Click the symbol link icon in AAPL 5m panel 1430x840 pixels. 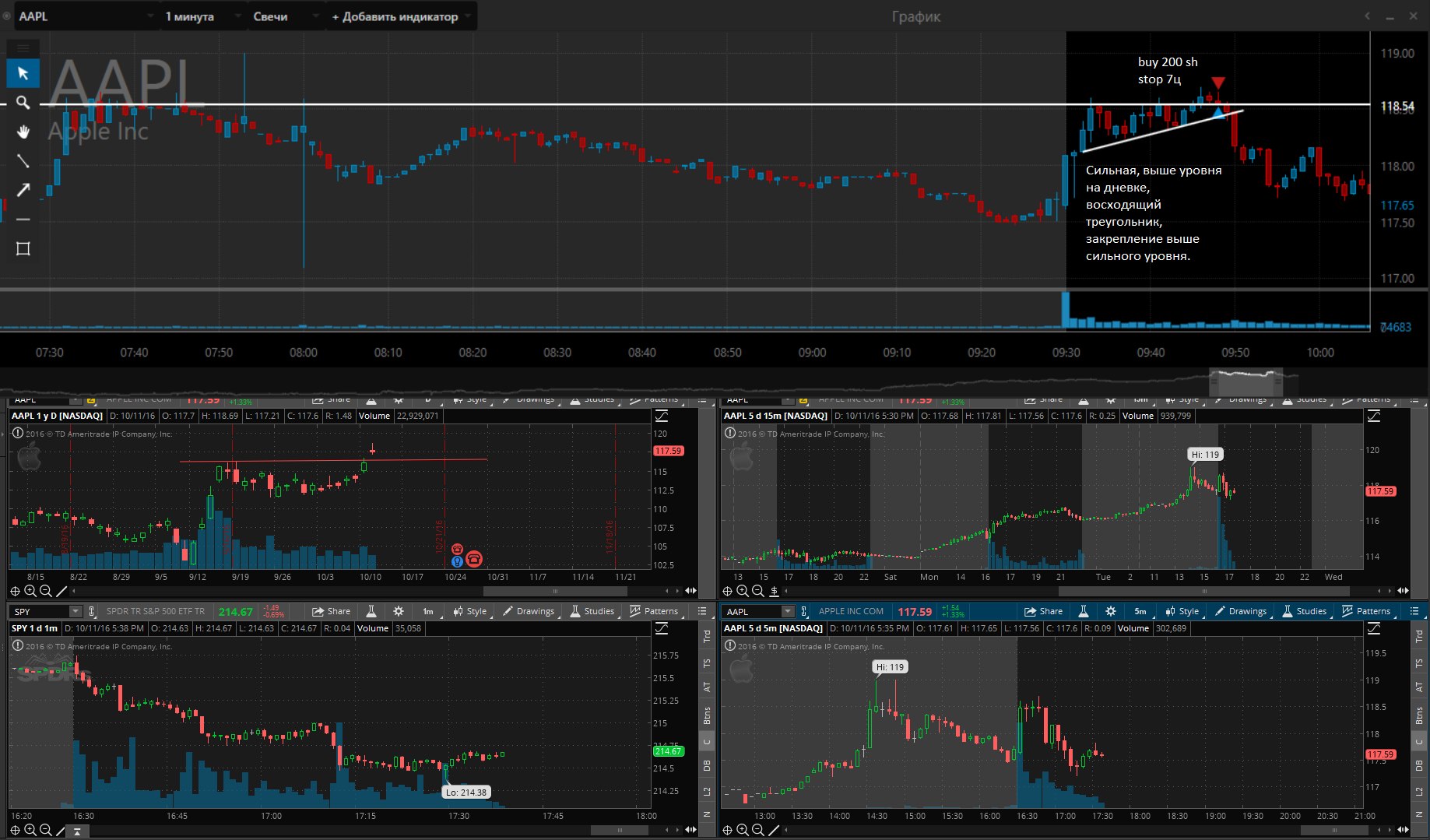[x=804, y=611]
